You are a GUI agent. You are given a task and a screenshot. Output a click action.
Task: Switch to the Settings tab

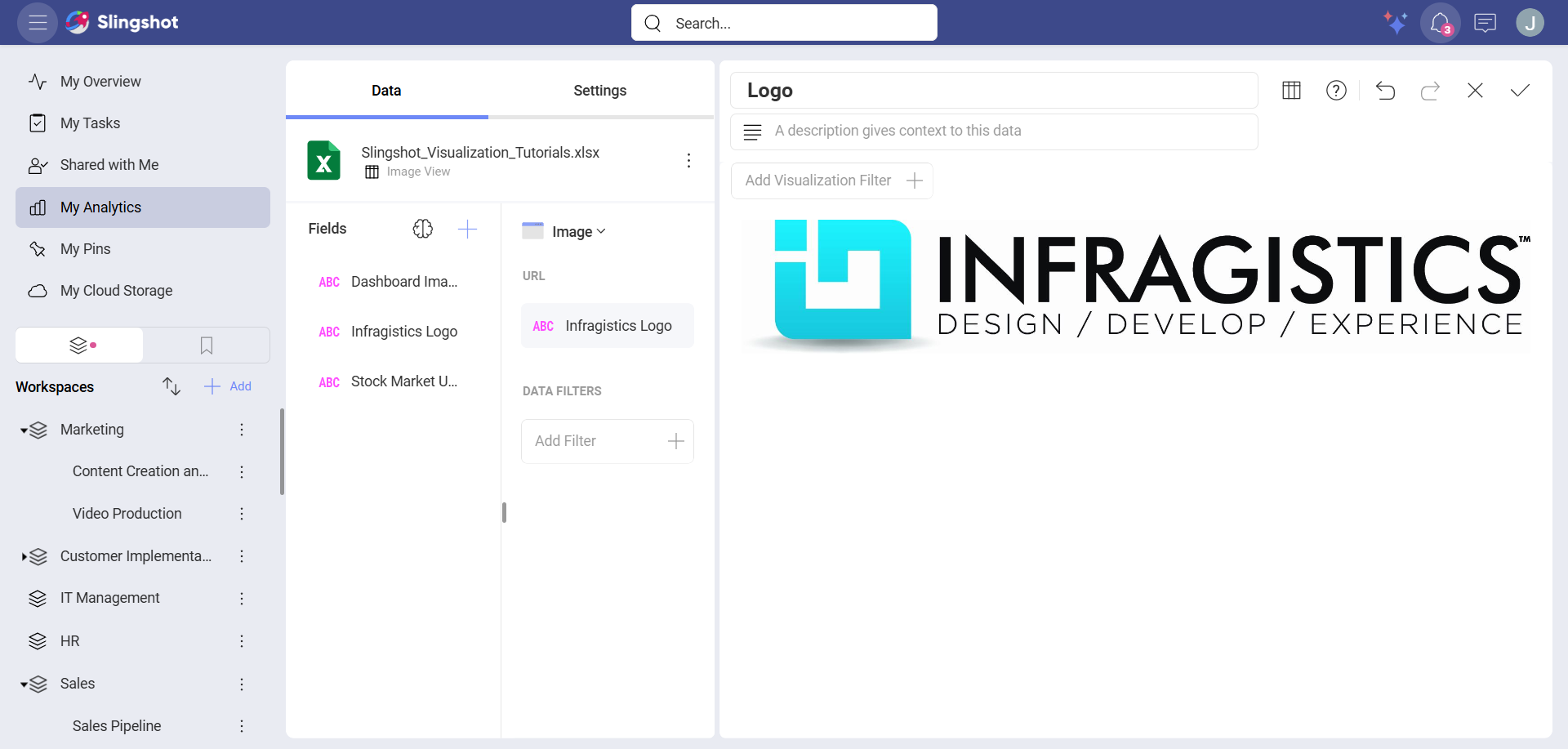[600, 91]
